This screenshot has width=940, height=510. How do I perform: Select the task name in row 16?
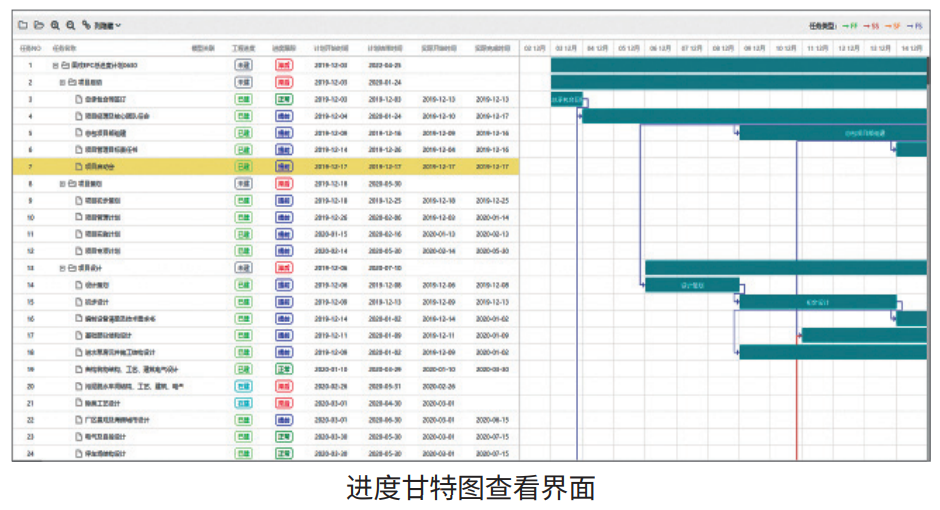[120, 319]
